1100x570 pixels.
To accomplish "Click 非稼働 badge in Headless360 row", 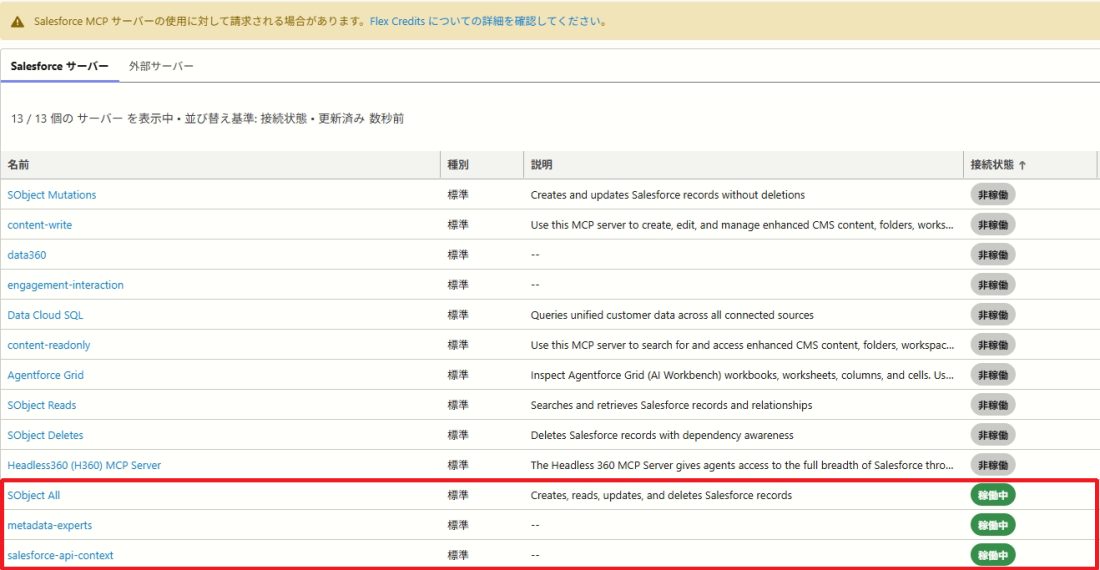I will [x=993, y=466].
